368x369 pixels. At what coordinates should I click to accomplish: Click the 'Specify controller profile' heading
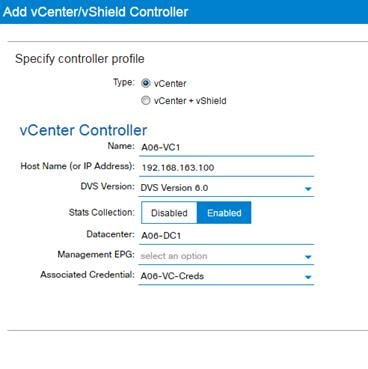pos(80,59)
